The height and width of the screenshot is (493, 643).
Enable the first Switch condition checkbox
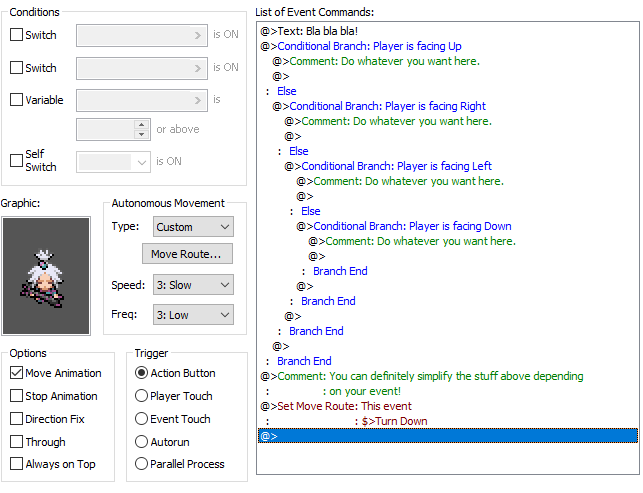click(17, 35)
